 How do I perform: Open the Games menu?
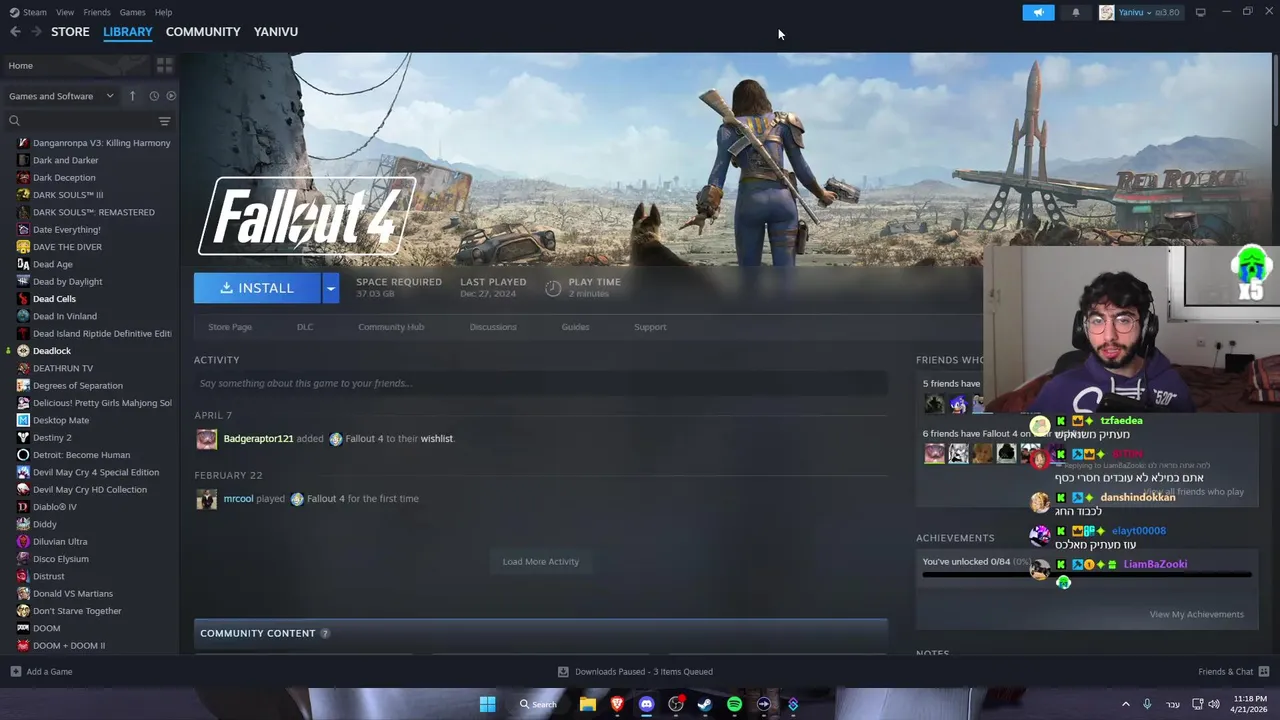pos(132,12)
